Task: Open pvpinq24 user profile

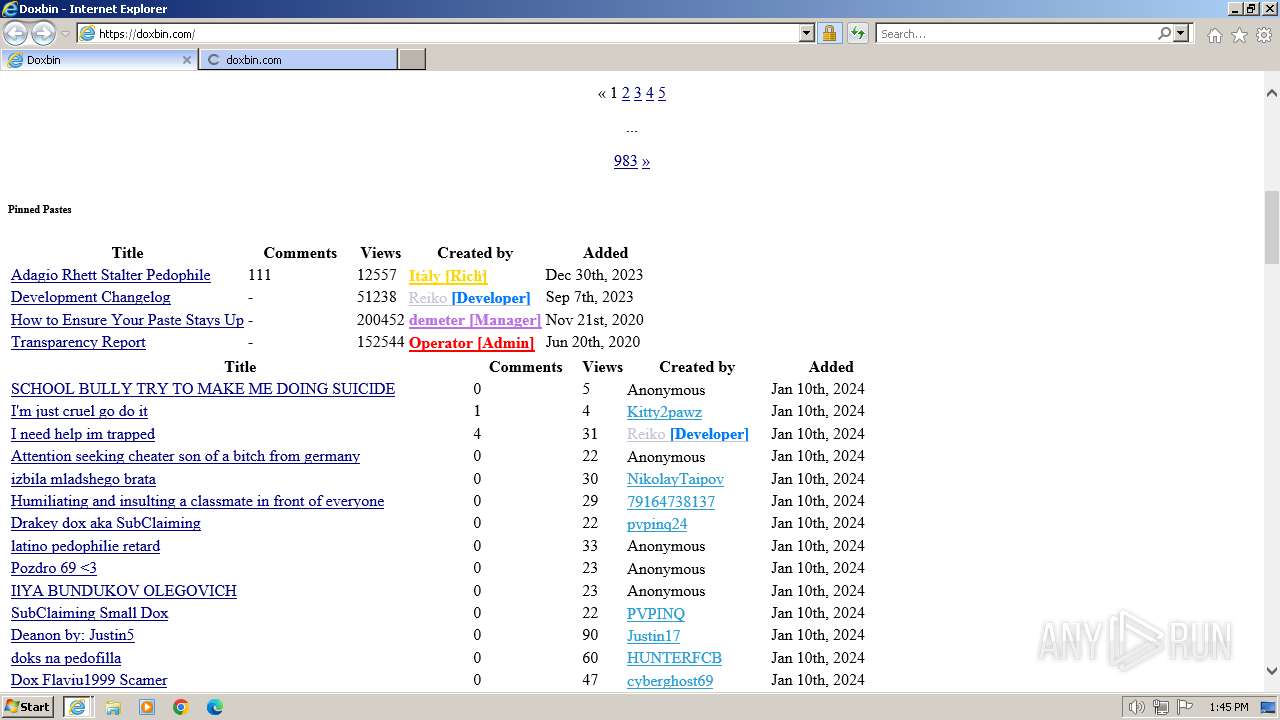Action: point(657,524)
